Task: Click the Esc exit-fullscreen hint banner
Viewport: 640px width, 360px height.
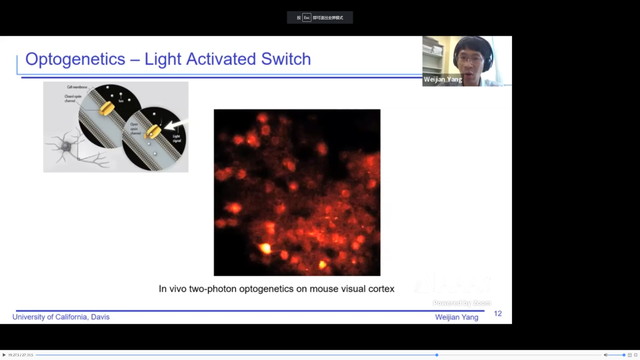Action: pos(320,18)
